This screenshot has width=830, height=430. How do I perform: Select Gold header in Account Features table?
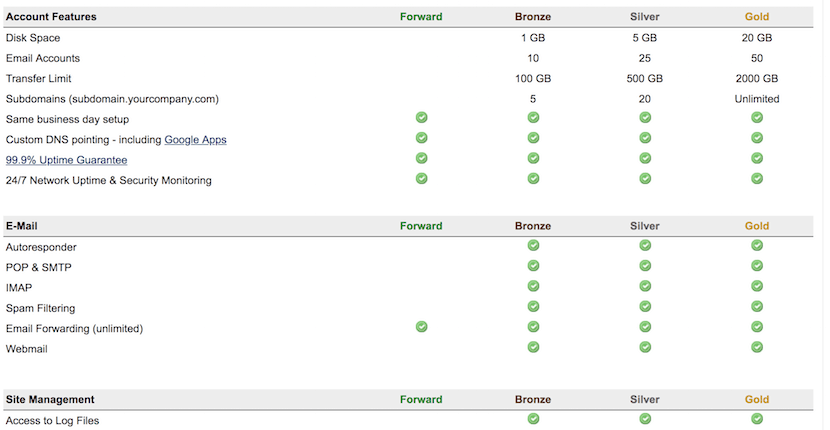[x=757, y=16]
